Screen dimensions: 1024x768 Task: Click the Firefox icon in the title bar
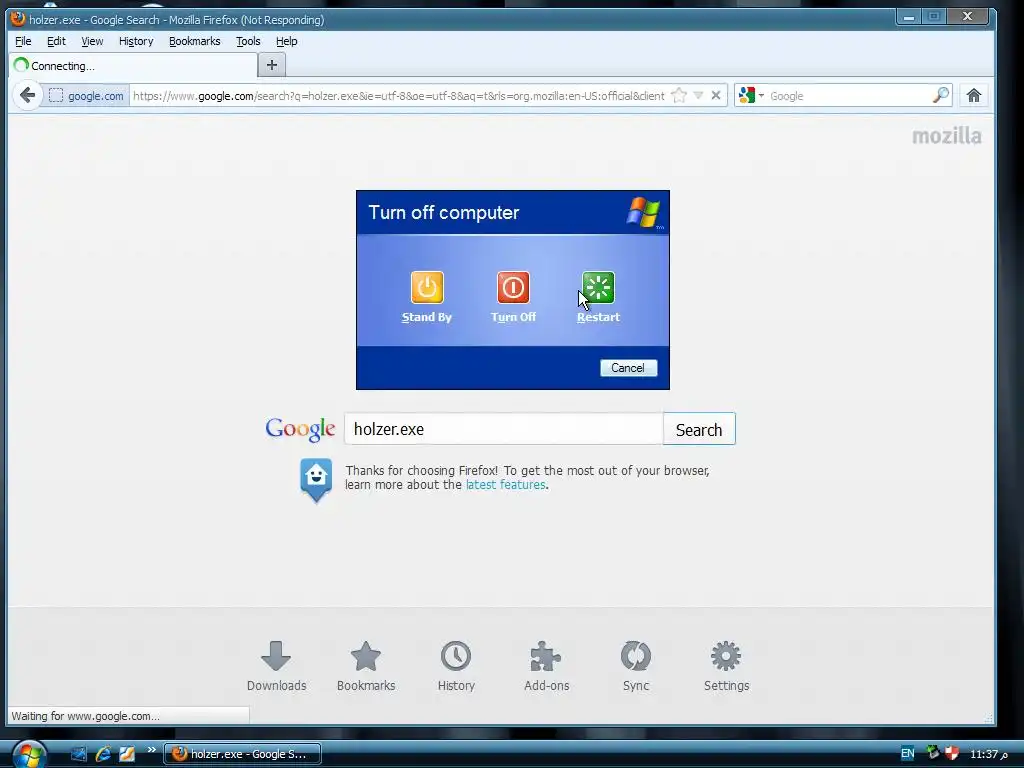[18, 19]
